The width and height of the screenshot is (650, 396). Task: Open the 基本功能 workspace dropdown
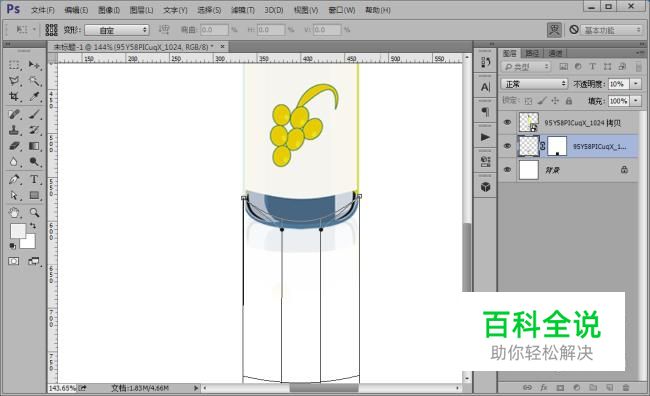point(612,30)
